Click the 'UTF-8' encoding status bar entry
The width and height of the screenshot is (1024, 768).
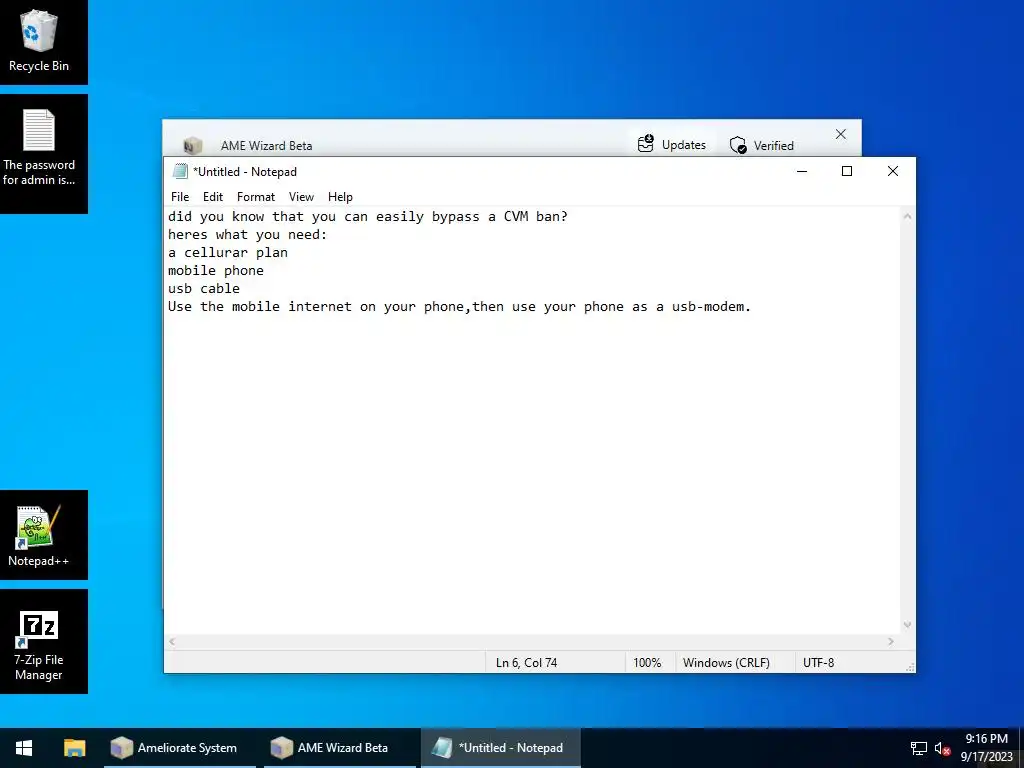click(818, 662)
